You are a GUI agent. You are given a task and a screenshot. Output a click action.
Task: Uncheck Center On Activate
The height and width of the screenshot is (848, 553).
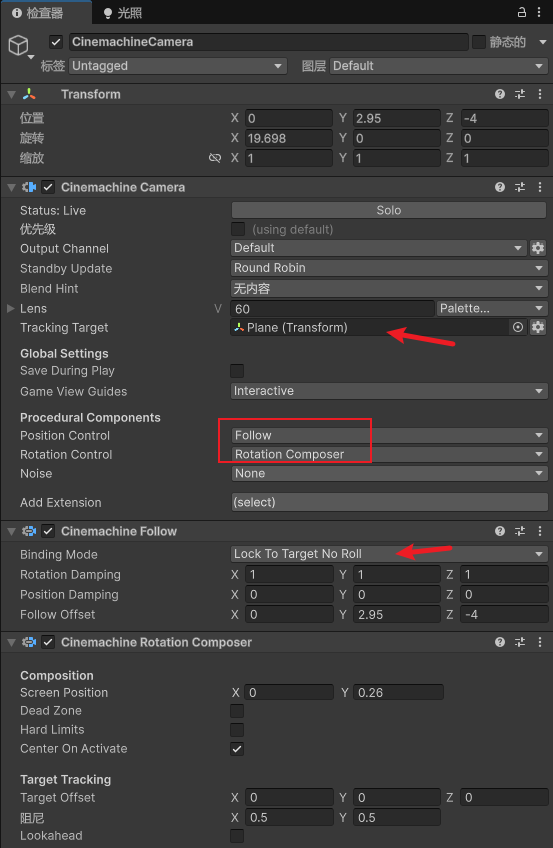(237, 748)
